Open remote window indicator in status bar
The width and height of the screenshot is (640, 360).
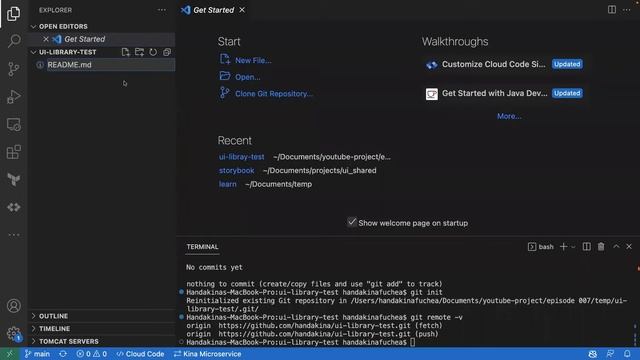coord(9,354)
